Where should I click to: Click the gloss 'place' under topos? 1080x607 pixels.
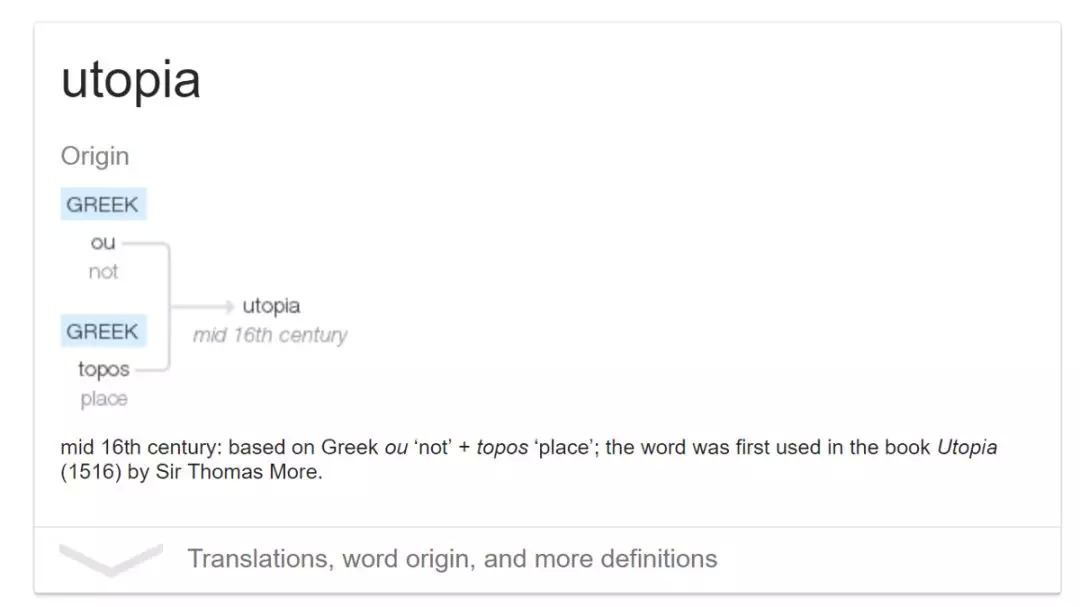click(x=104, y=399)
